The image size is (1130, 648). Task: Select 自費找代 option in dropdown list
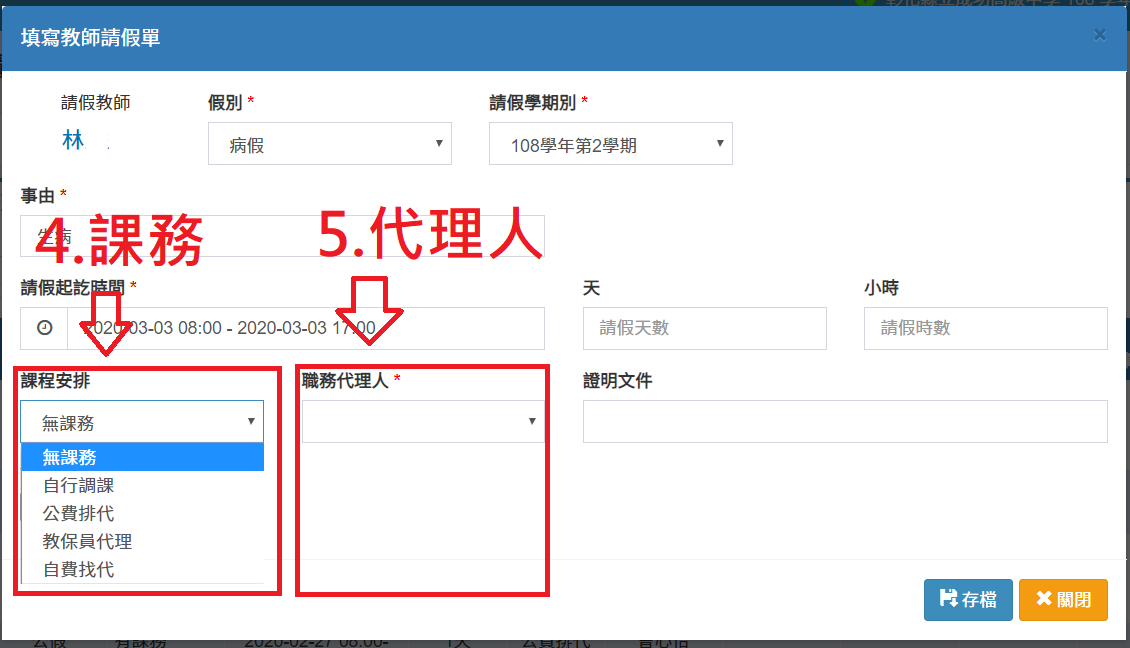143,569
